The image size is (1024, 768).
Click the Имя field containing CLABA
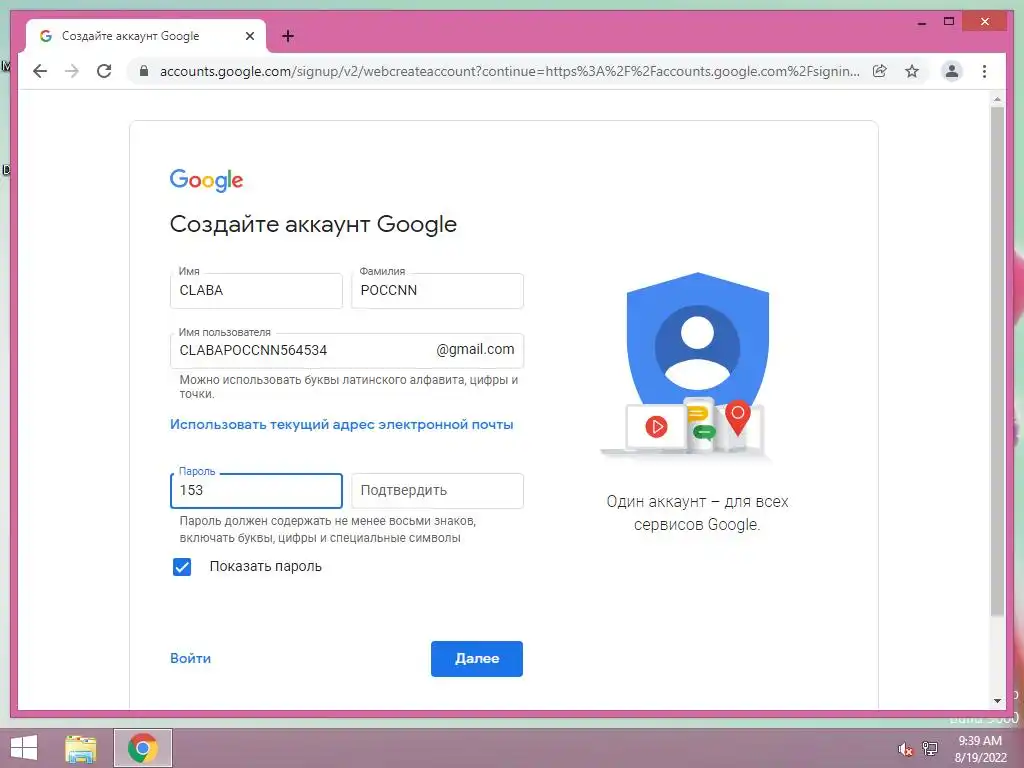pos(256,291)
